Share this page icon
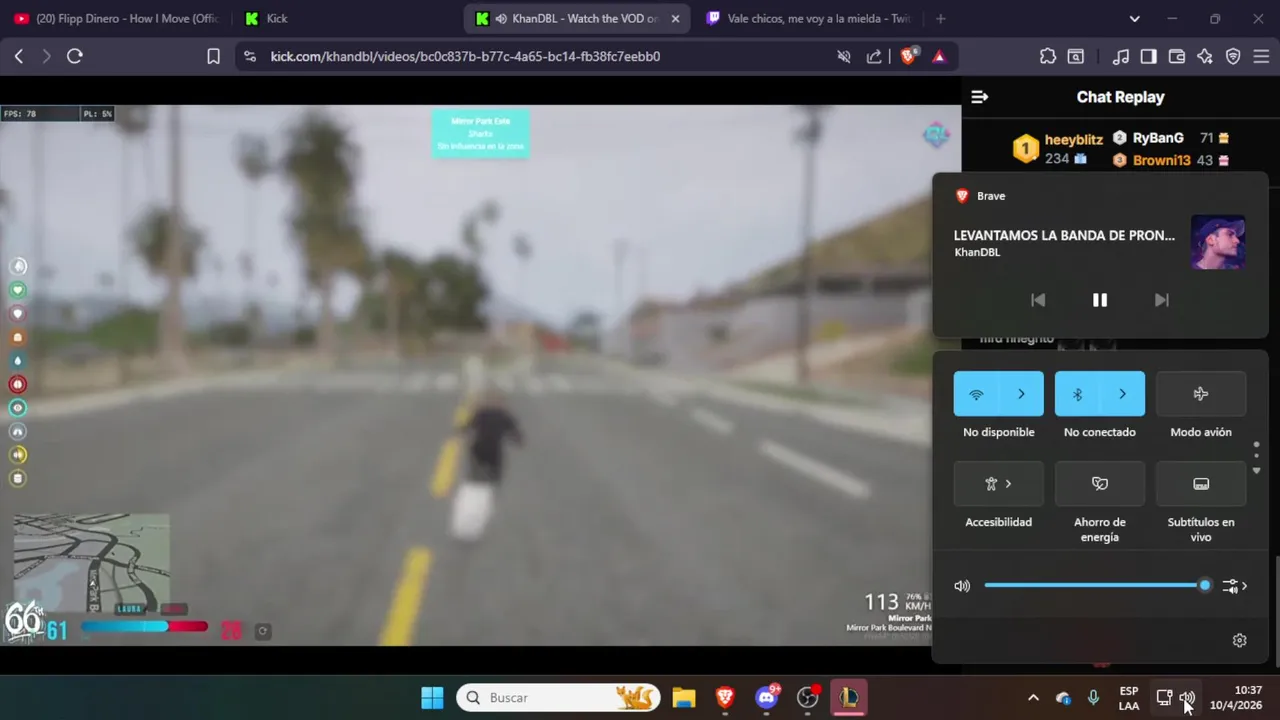The width and height of the screenshot is (1280, 720). (x=874, y=56)
